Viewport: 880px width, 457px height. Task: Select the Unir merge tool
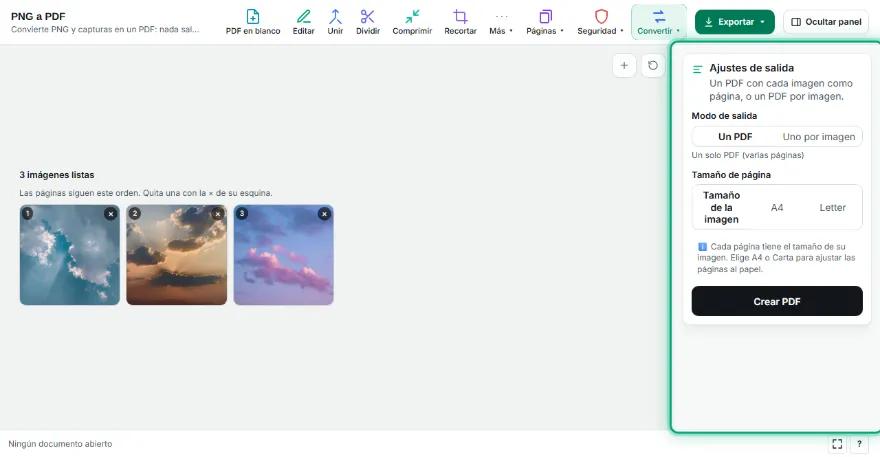(335, 22)
